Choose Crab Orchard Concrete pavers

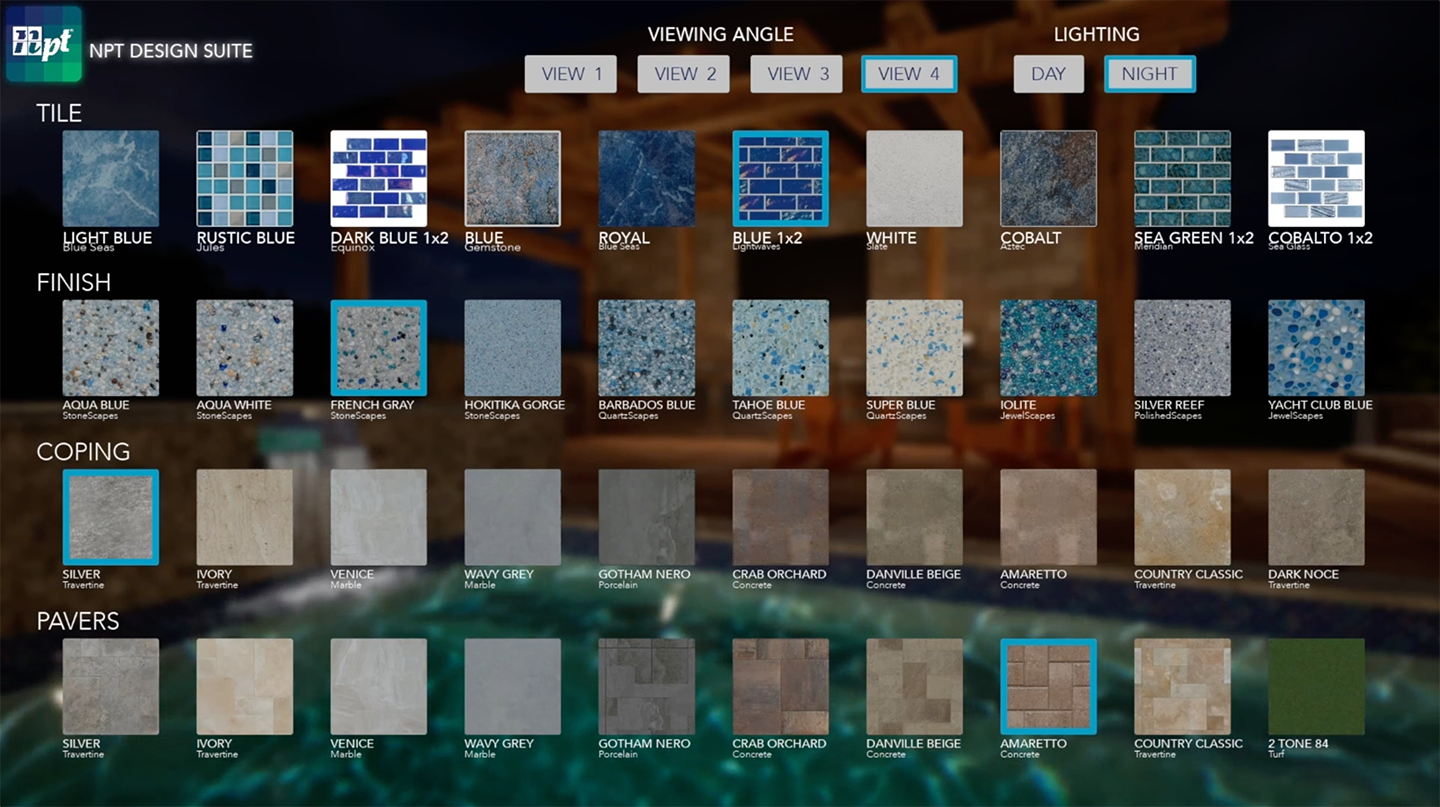point(781,687)
